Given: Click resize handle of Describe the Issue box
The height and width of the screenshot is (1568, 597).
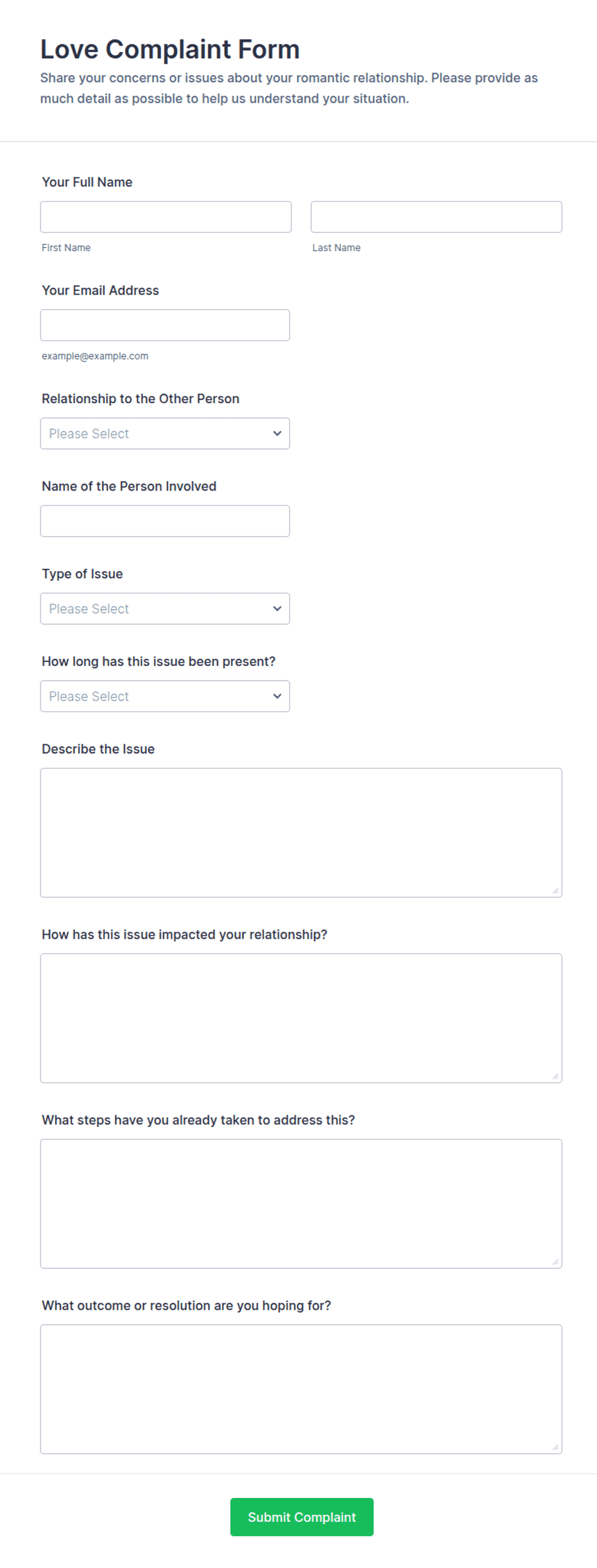Looking at the screenshot, I should 555,891.
